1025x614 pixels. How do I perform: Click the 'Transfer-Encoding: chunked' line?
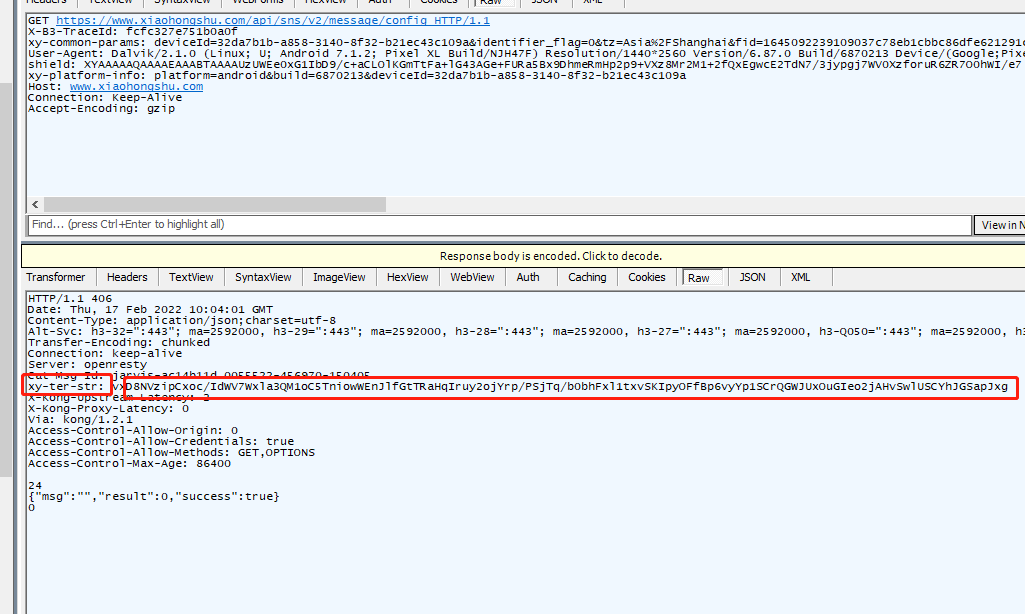(119, 343)
